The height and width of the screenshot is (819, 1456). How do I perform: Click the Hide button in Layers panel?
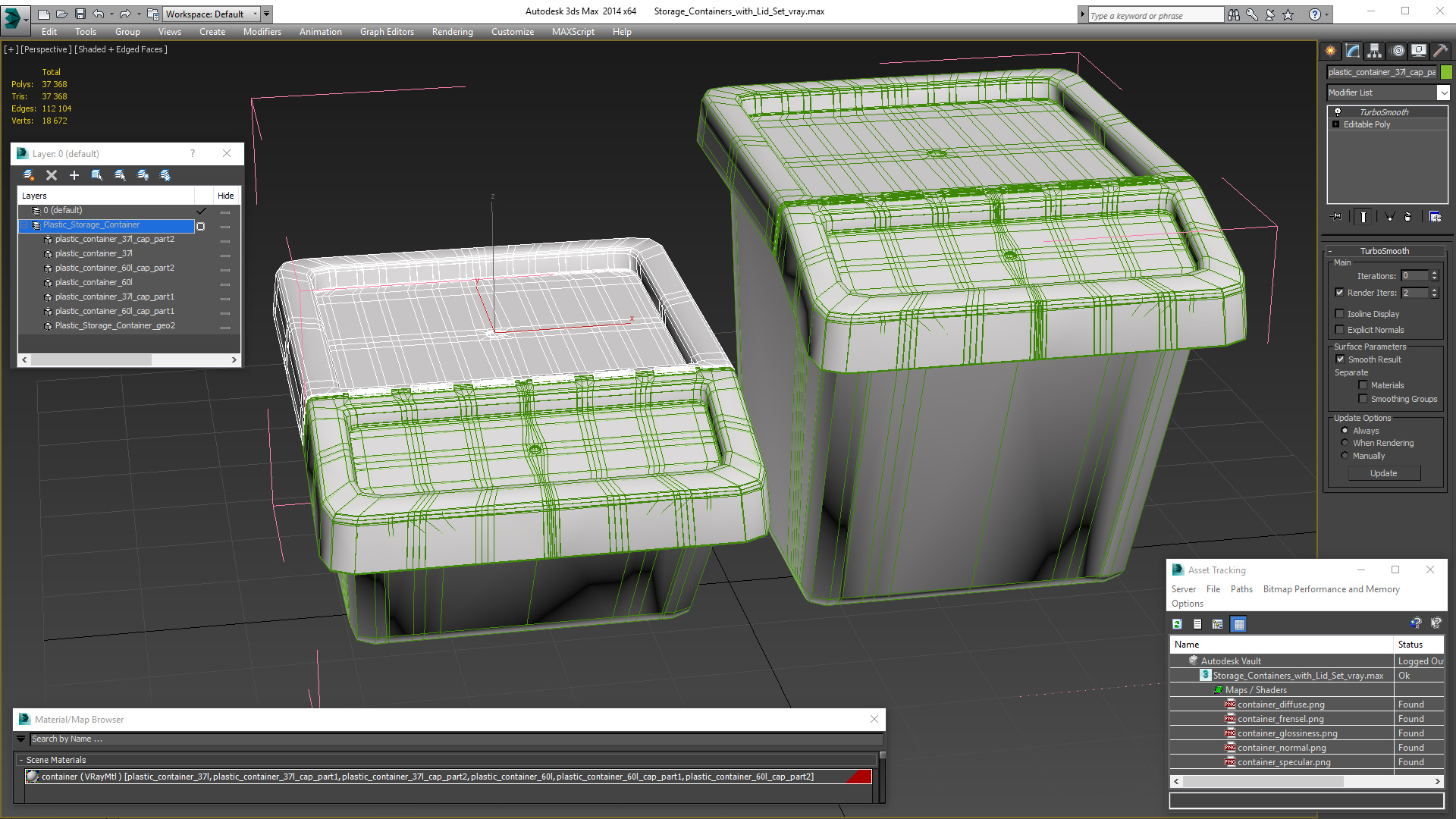point(225,195)
